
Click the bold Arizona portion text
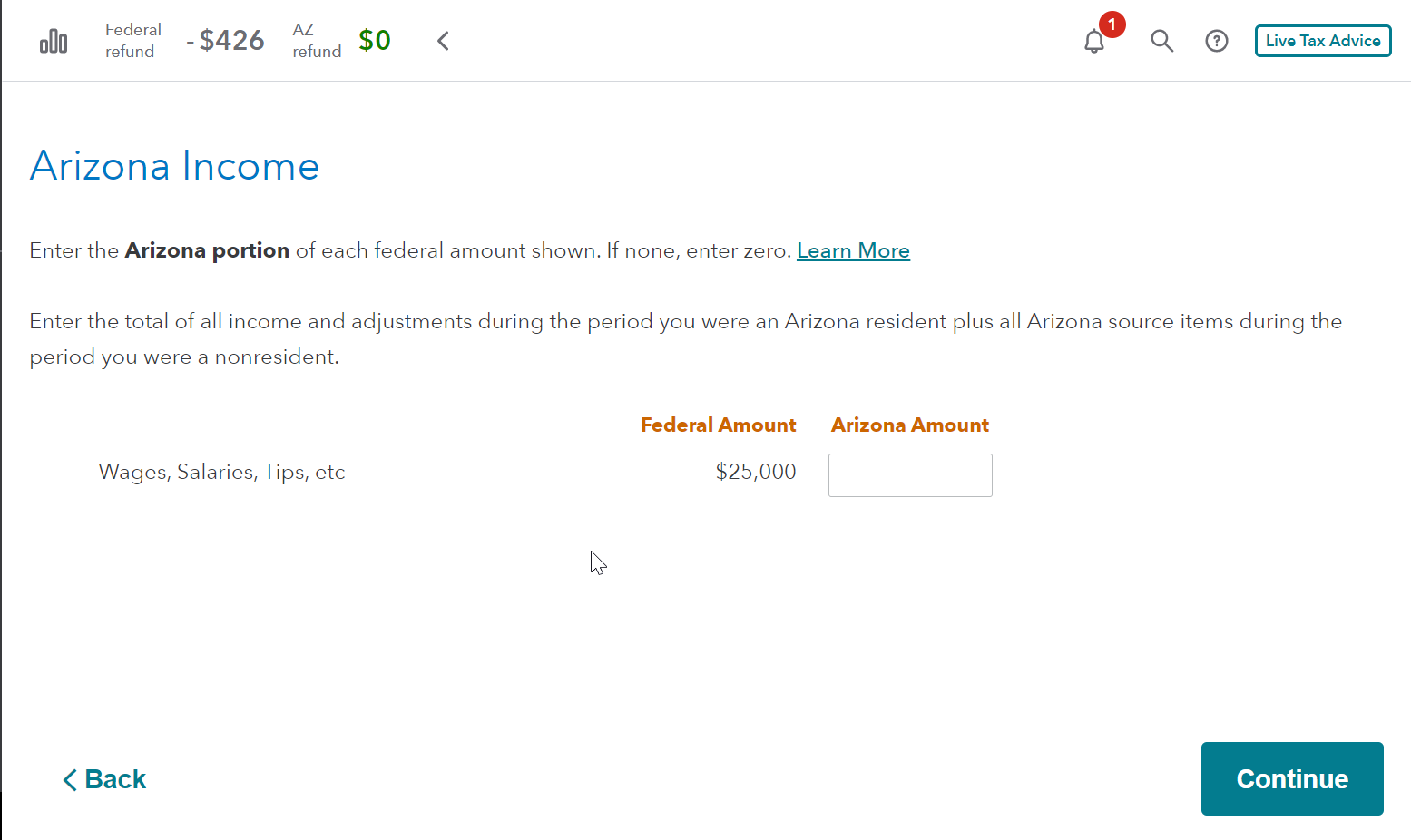point(207,251)
